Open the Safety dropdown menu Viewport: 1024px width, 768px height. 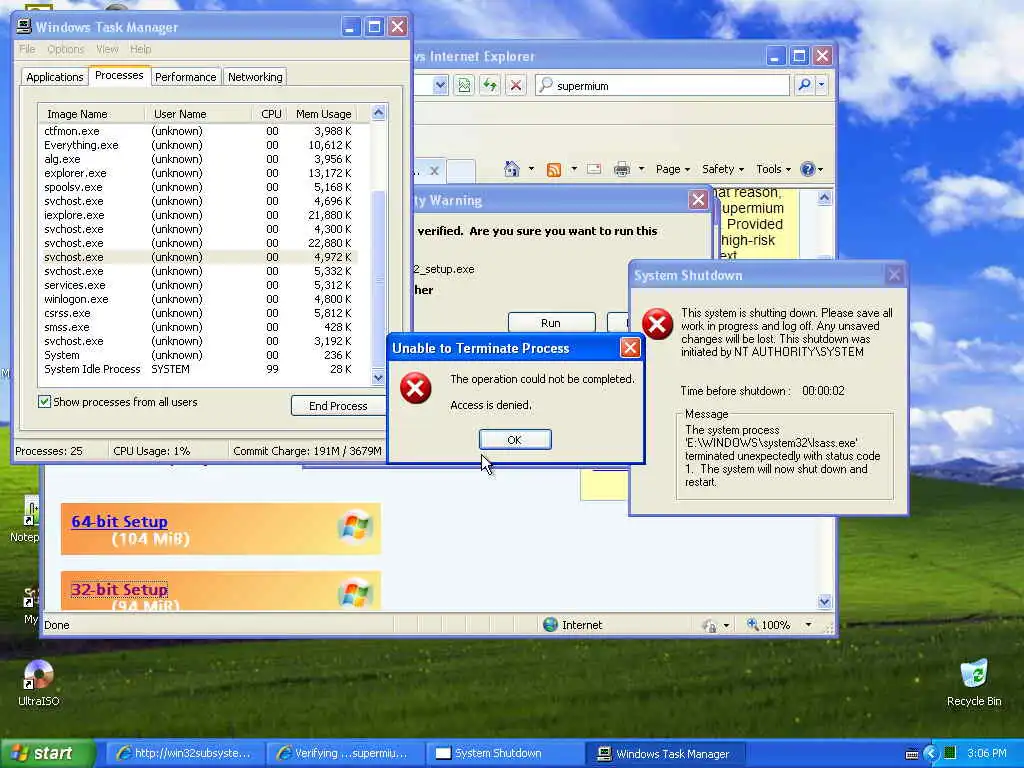pyautogui.click(x=723, y=169)
